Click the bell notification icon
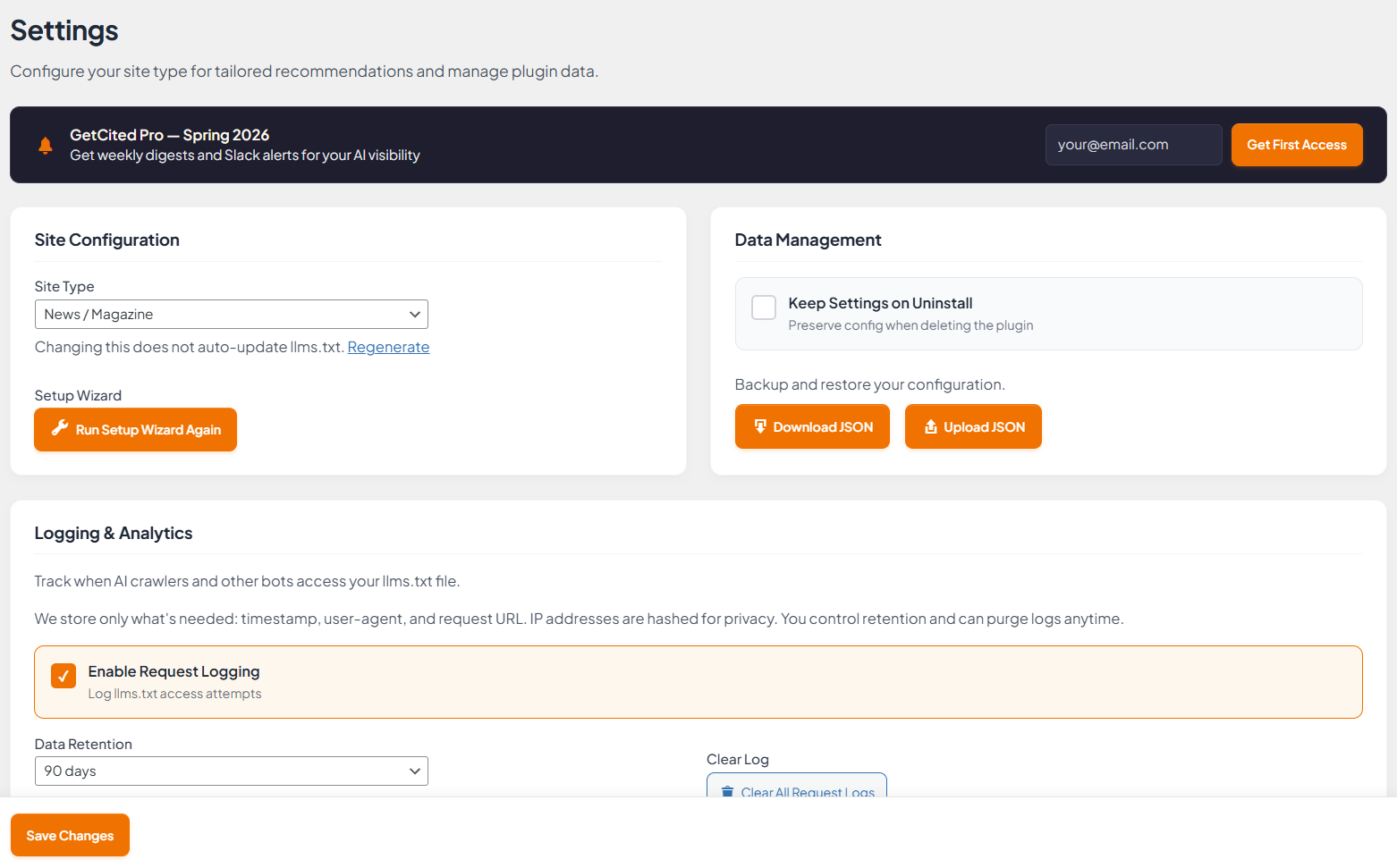 point(45,146)
